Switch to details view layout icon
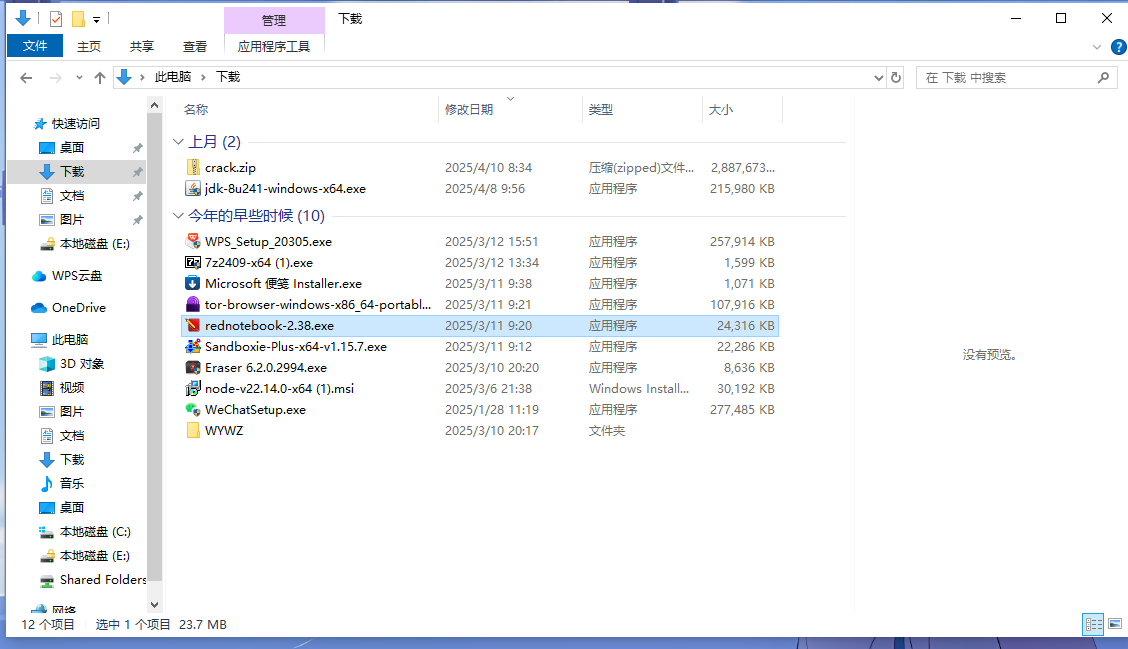This screenshot has height=649, width=1128. click(1093, 624)
